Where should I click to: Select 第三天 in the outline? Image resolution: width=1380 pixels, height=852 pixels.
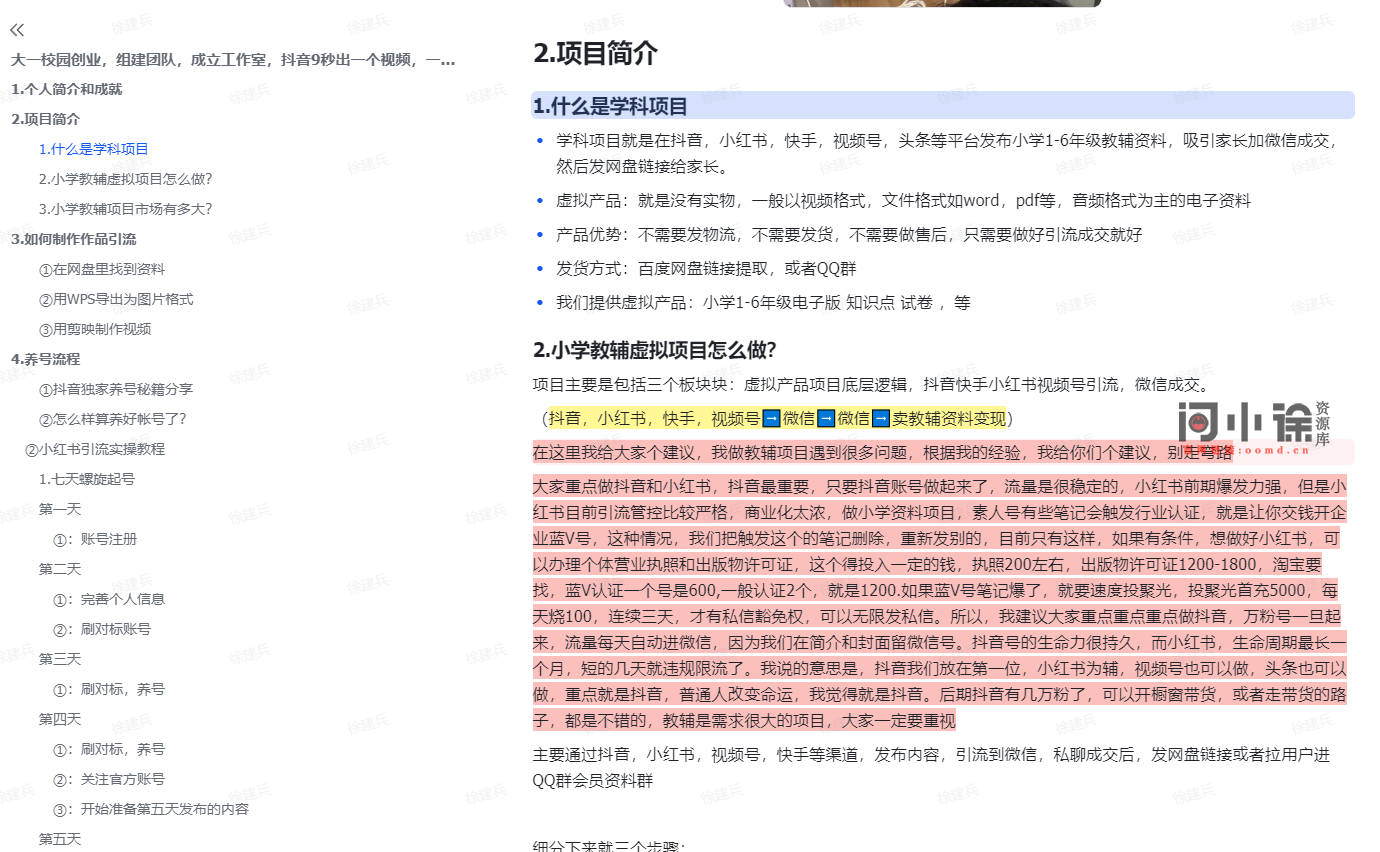[60, 659]
